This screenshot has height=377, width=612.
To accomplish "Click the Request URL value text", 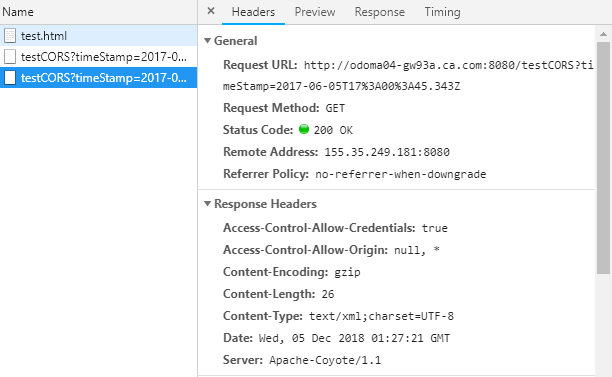I will 408,75.
